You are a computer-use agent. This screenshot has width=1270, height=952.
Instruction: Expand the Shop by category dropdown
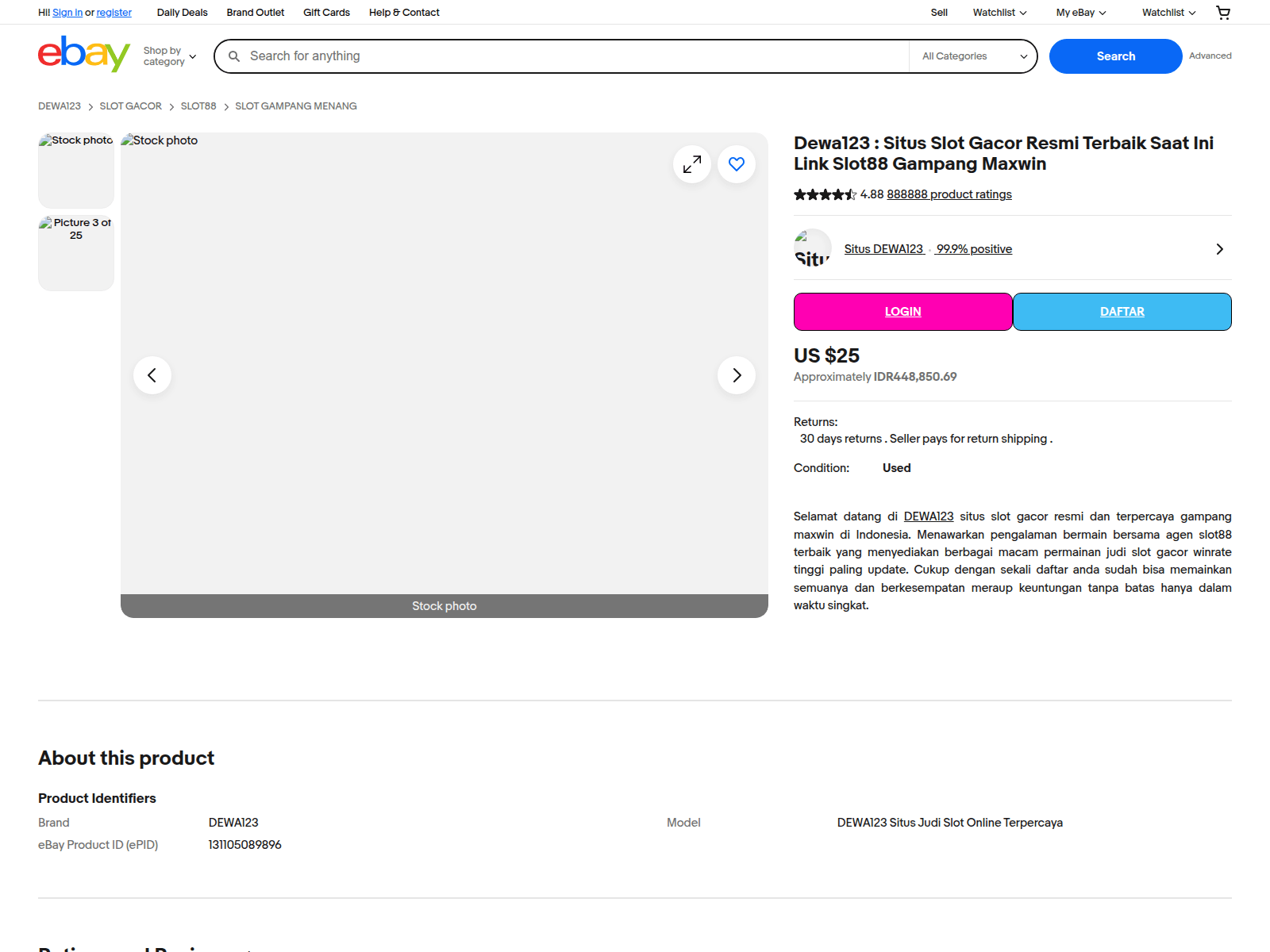(169, 56)
